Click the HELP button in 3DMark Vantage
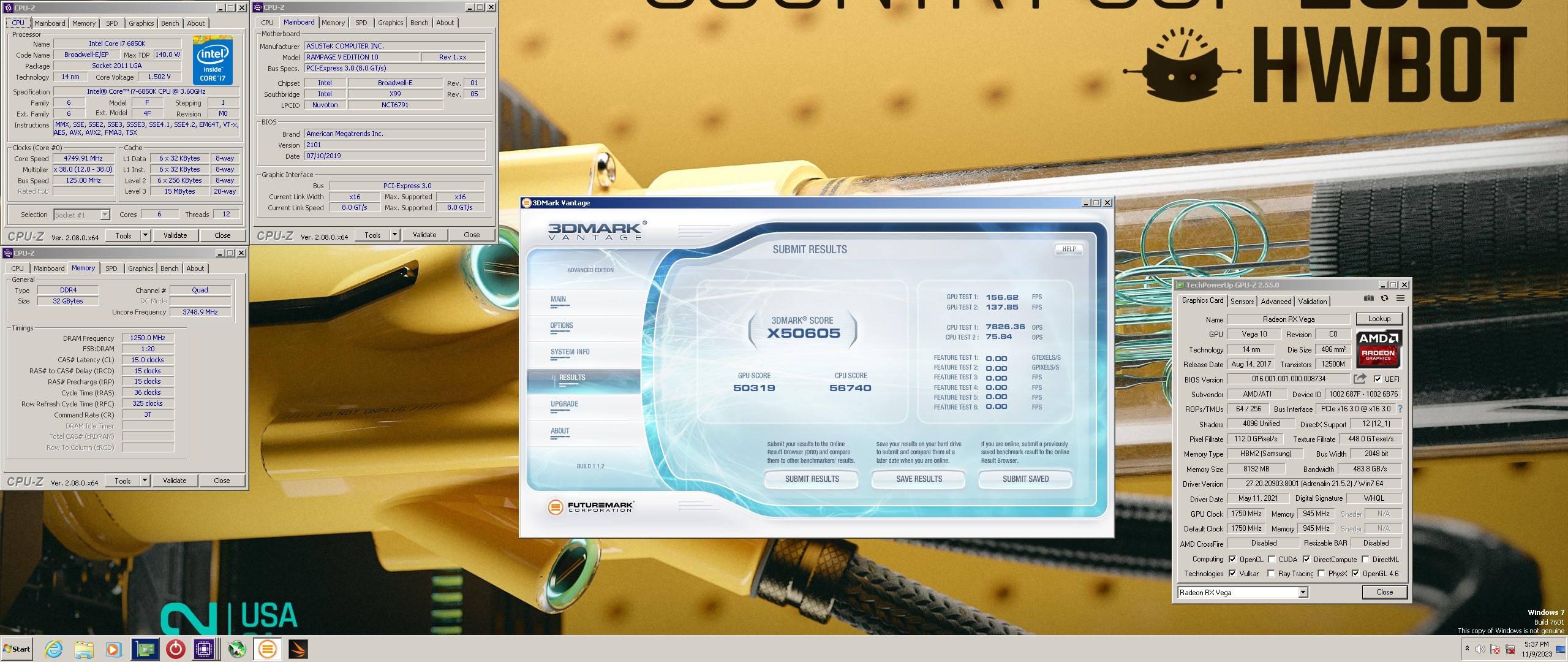The height and width of the screenshot is (662, 1568). pyautogui.click(x=1069, y=249)
